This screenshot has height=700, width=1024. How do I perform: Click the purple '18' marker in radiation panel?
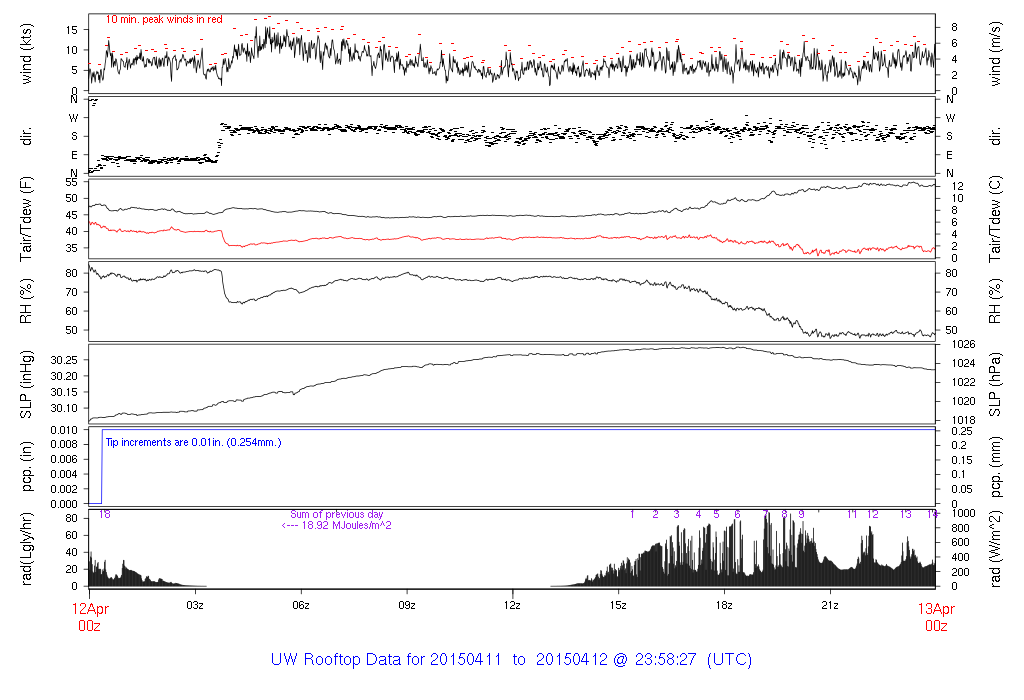click(104, 515)
